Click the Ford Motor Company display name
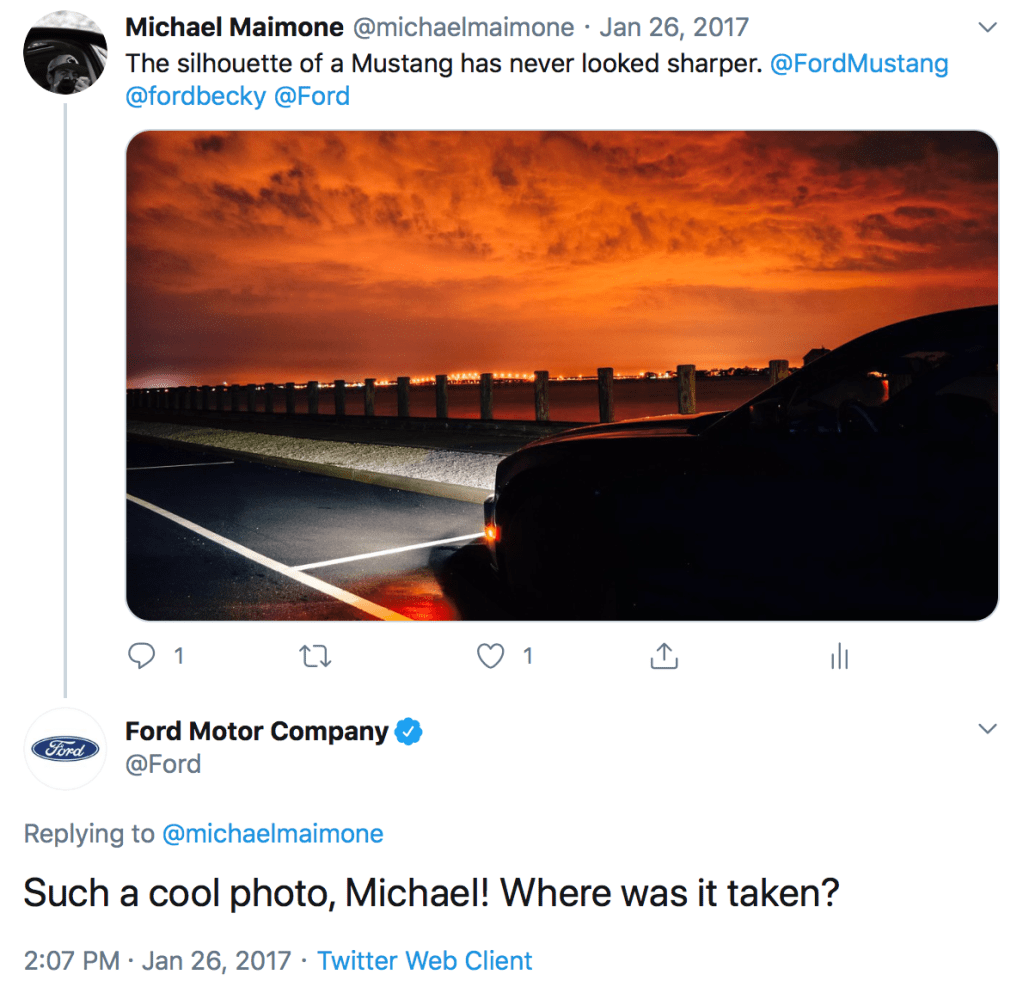The width and height of the screenshot is (1023, 999). pyautogui.click(x=256, y=731)
